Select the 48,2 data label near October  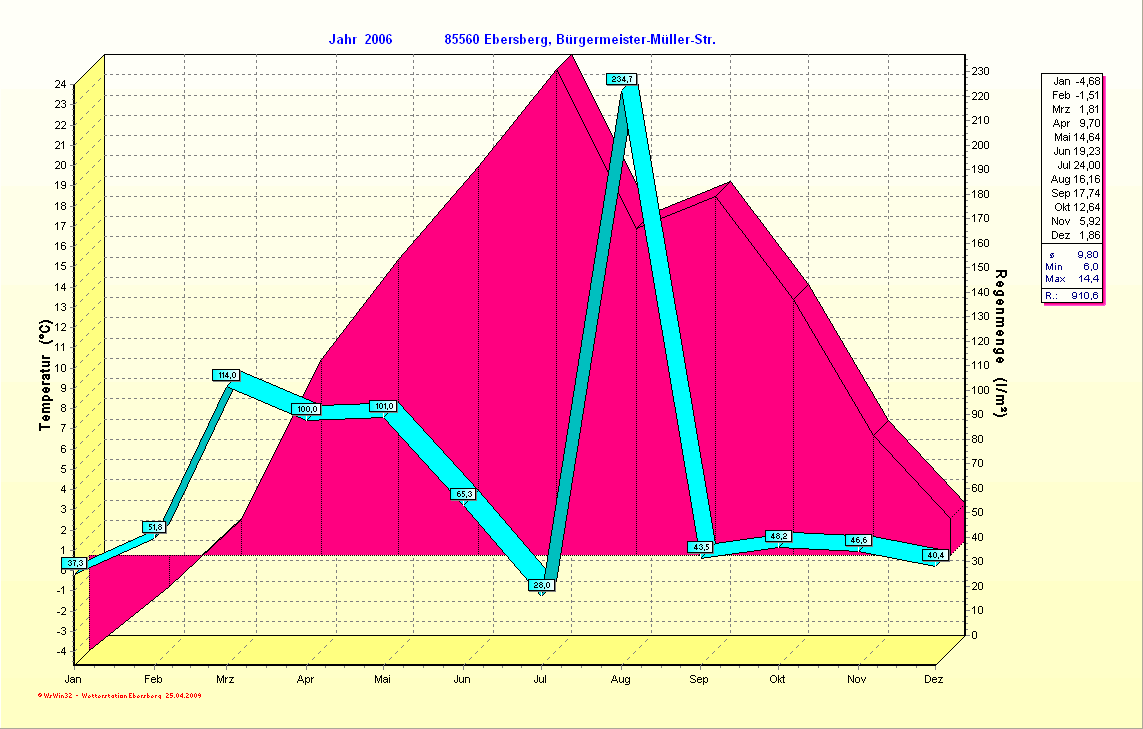(779, 537)
